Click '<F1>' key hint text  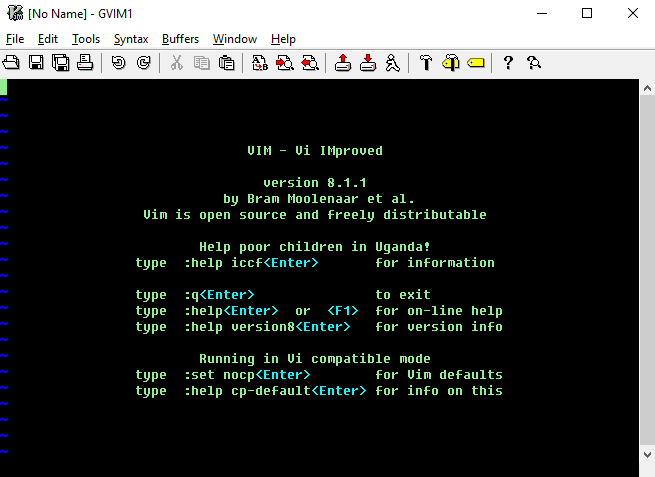(343, 310)
